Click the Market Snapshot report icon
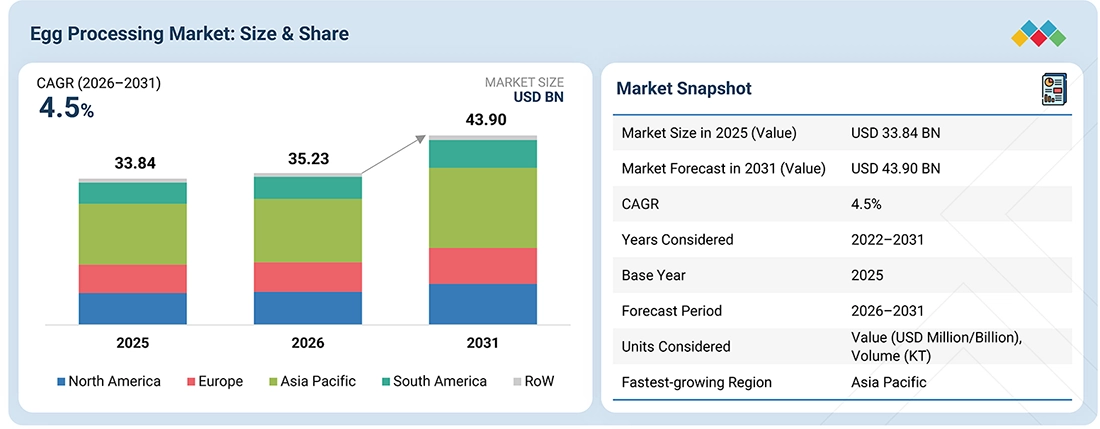Viewport: 1100px width, 429px height. (1054, 90)
